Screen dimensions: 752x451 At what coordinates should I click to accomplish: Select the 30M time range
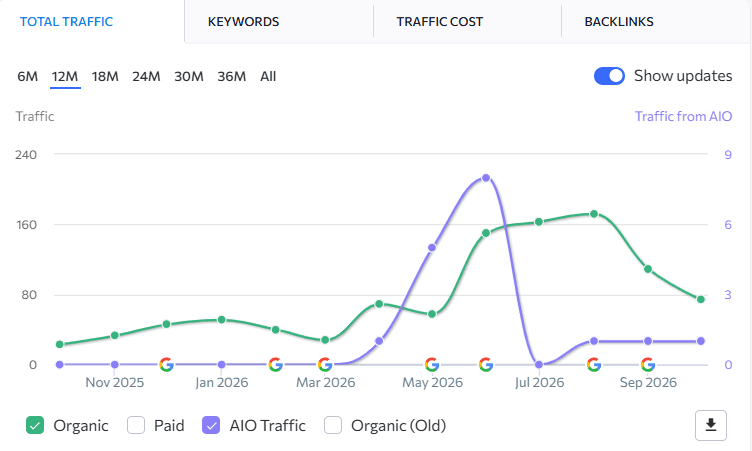click(x=189, y=76)
